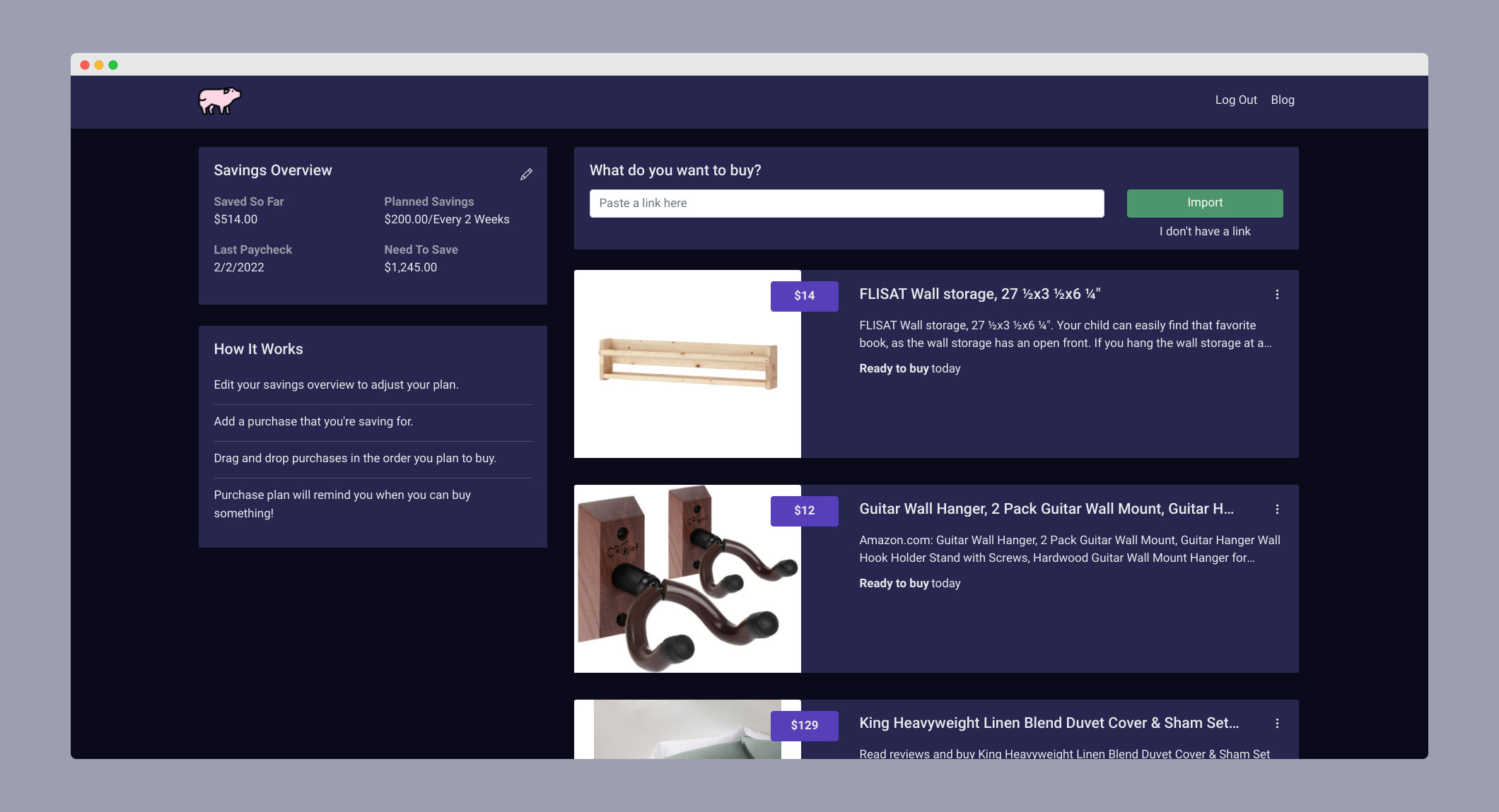Image resolution: width=1499 pixels, height=812 pixels.
Task: Click Log Out in the navigation bar
Action: tap(1236, 100)
